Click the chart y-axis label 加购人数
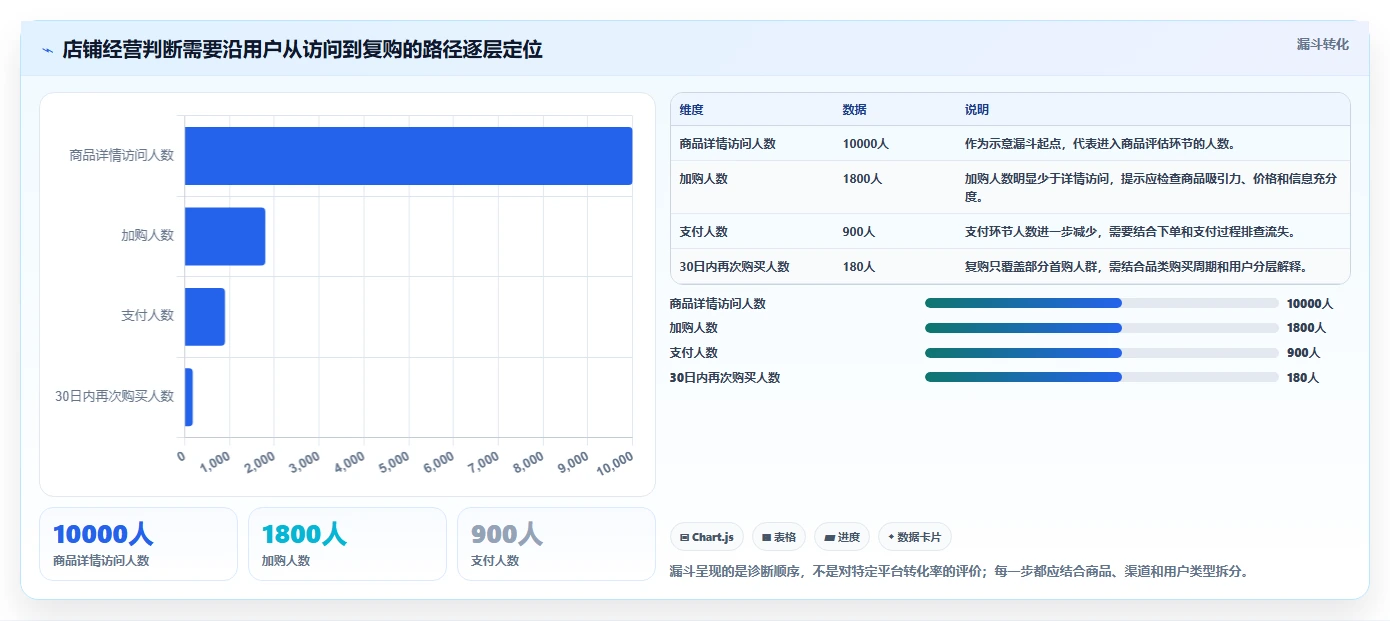 click(x=147, y=236)
